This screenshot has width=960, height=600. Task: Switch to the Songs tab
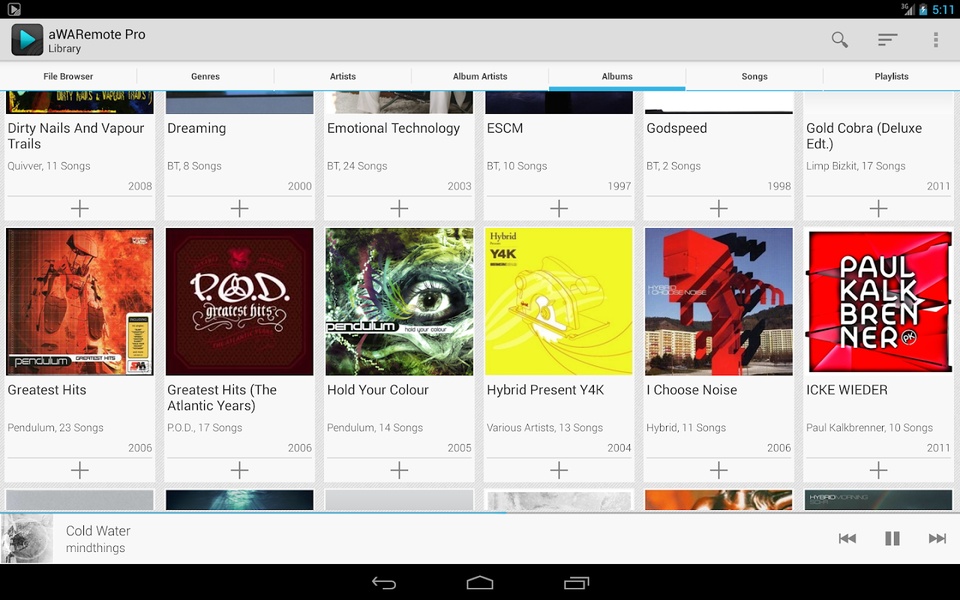click(754, 77)
